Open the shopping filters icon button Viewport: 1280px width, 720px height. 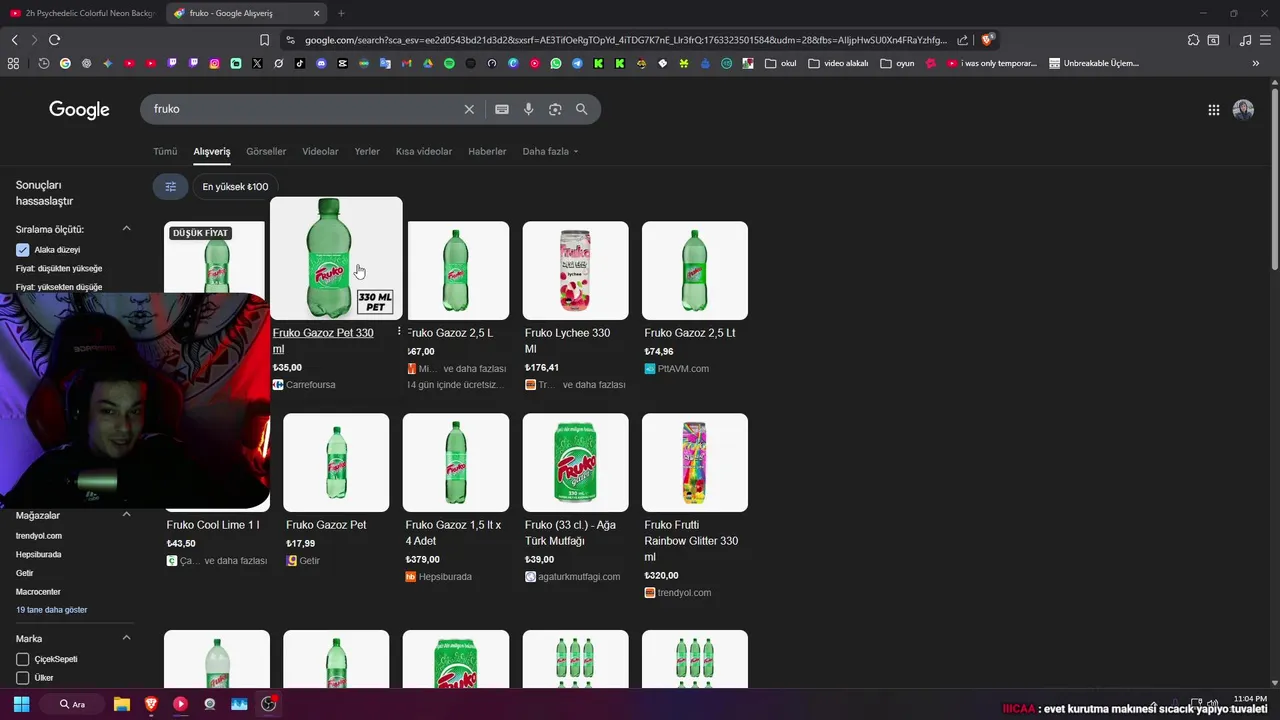[170, 187]
